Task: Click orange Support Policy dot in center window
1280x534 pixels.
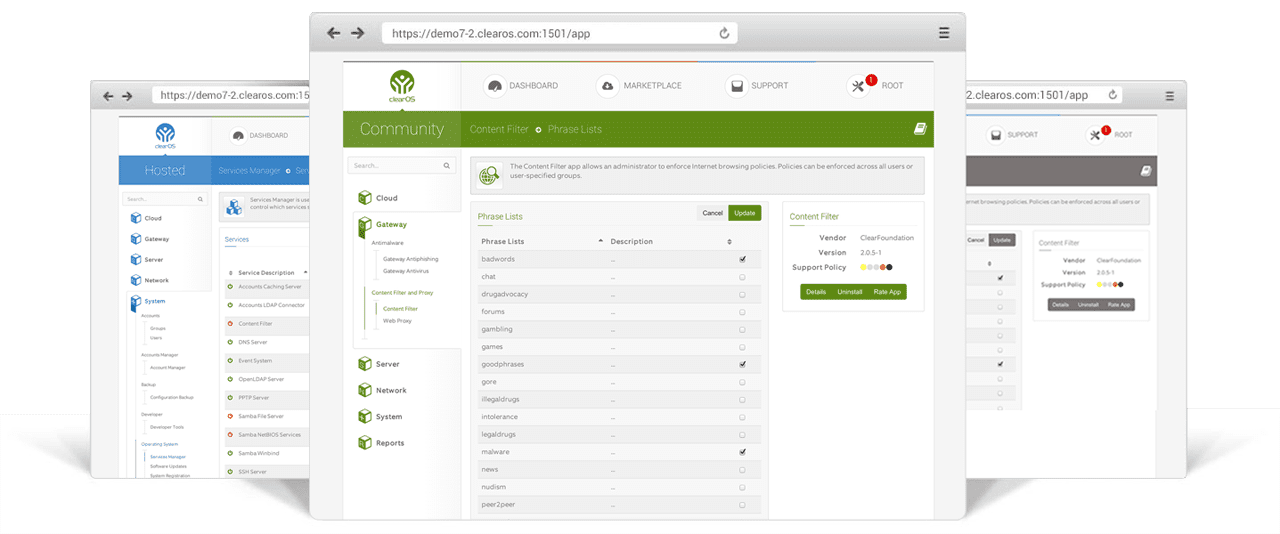Action: point(883,267)
